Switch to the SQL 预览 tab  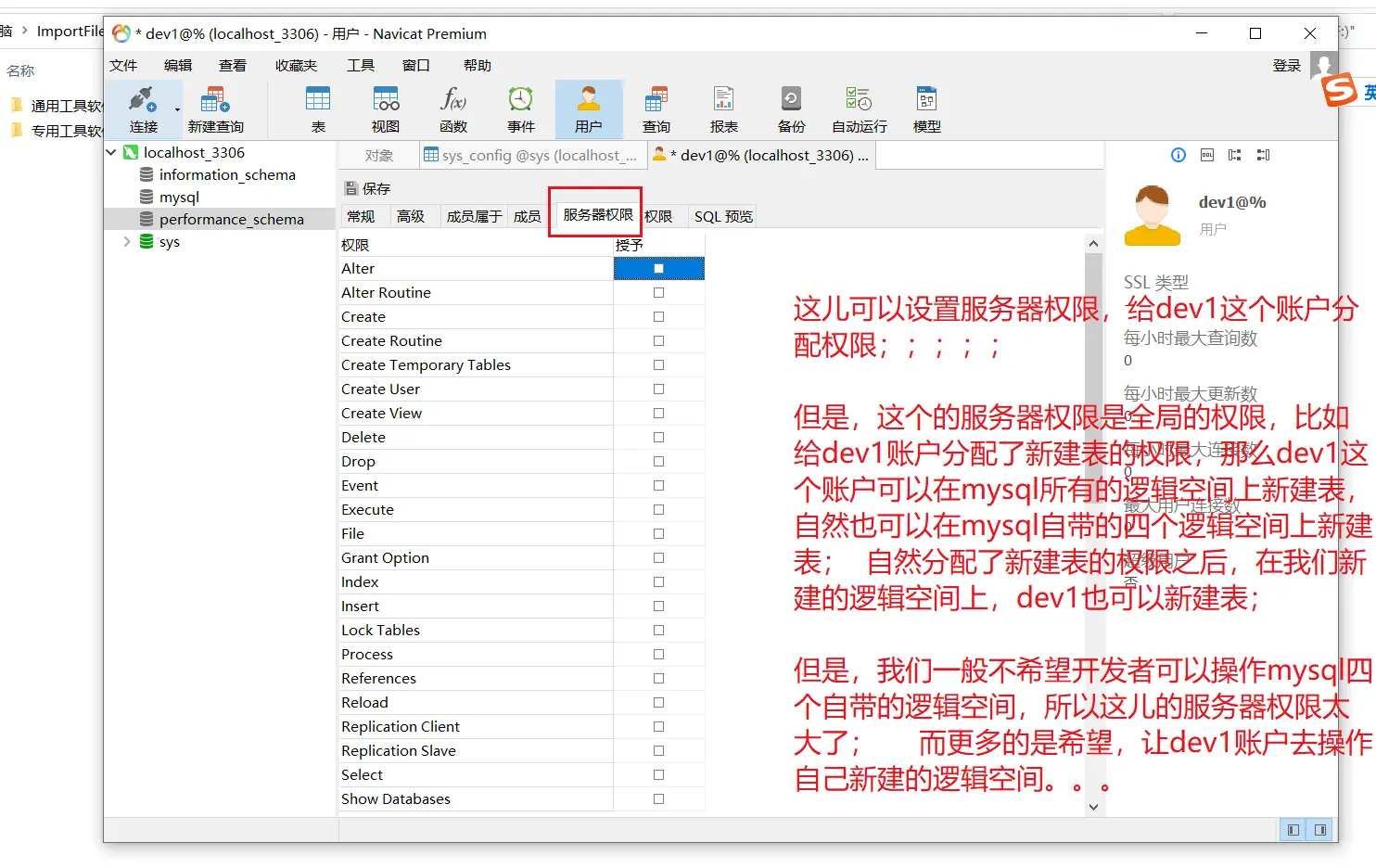[723, 217]
